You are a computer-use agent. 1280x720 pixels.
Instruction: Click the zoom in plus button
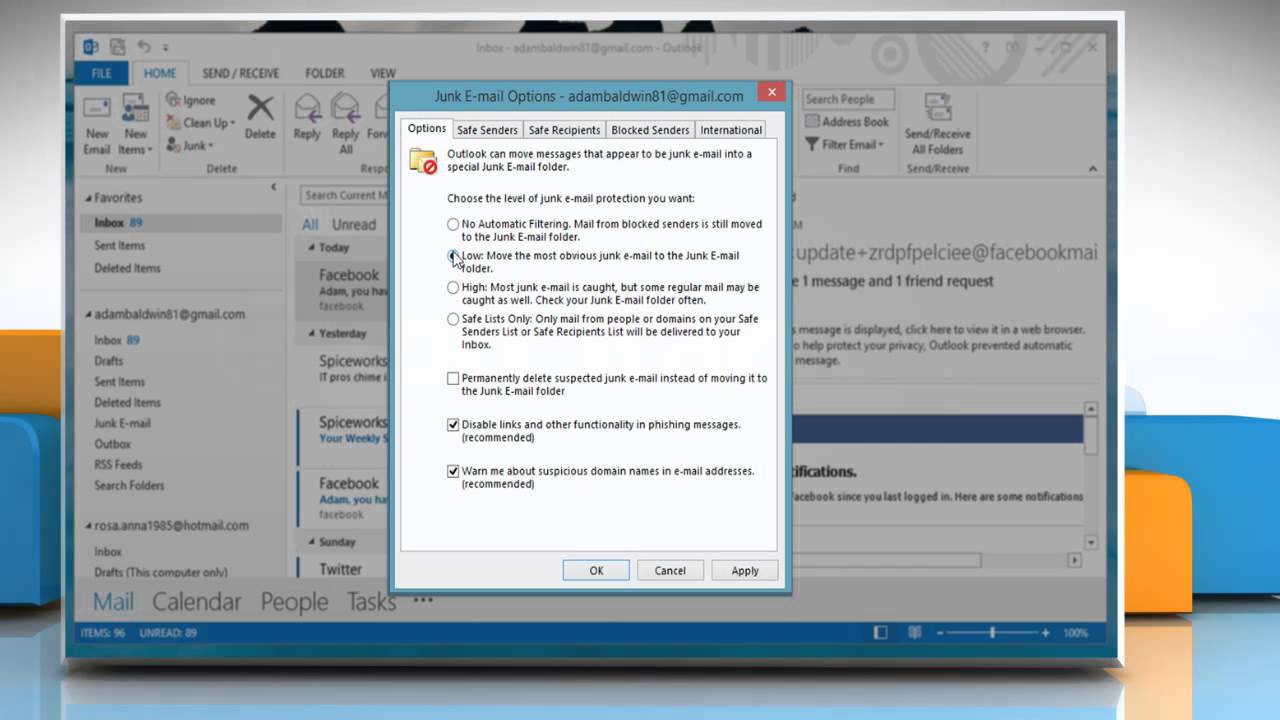point(1045,633)
